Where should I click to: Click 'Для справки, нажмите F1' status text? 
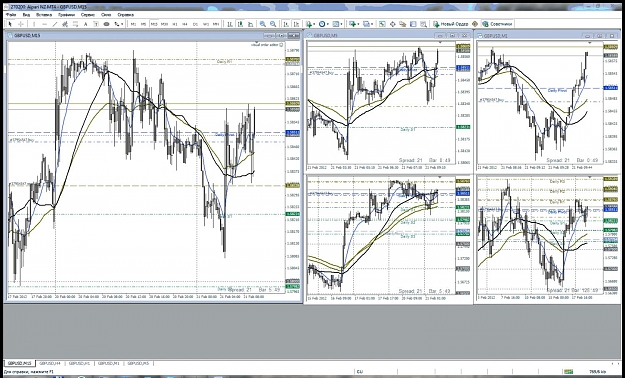tap(28, 372)
